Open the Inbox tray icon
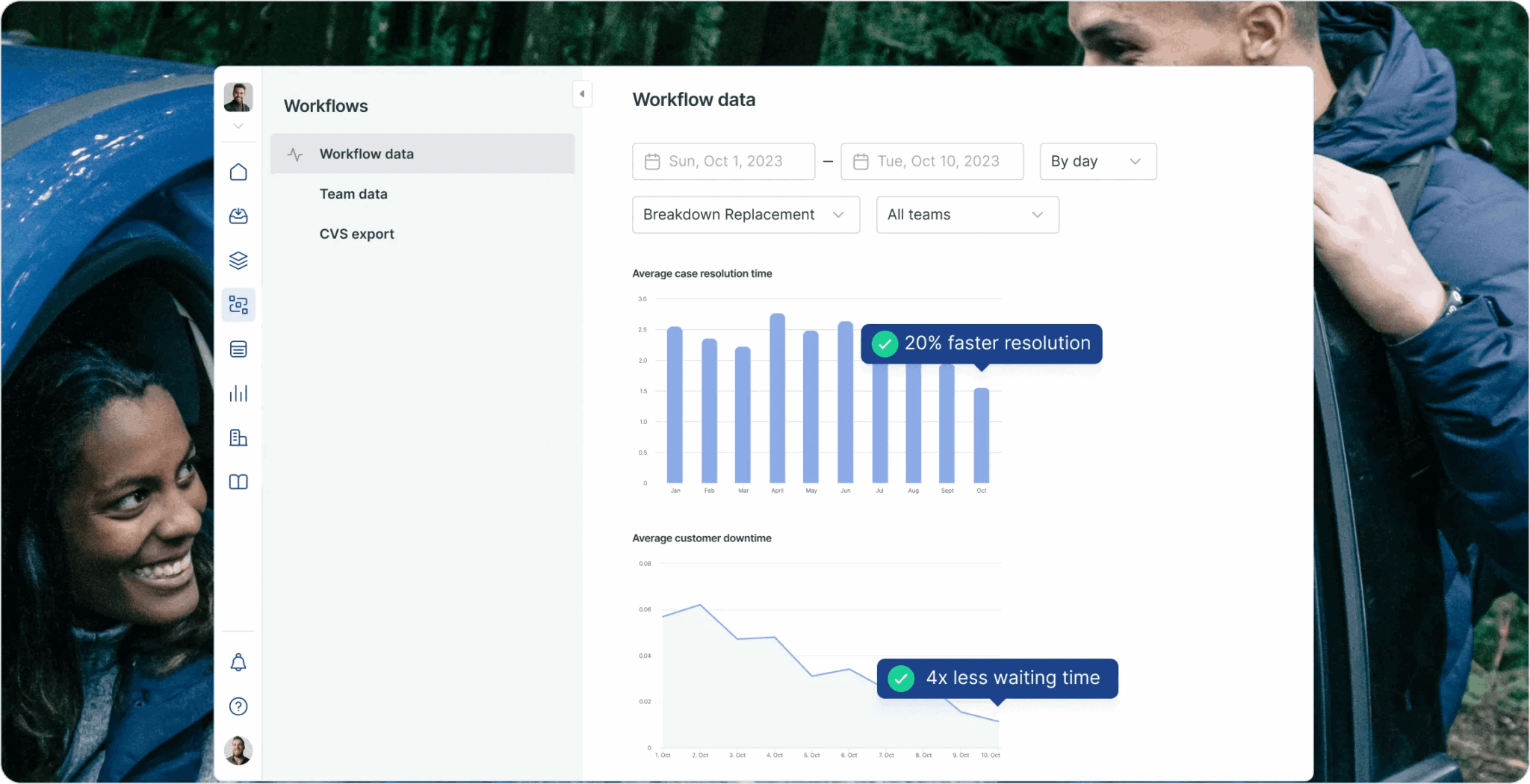This screenshot has width=1530, height=784. pyautogui.click(x=238, y=217)
